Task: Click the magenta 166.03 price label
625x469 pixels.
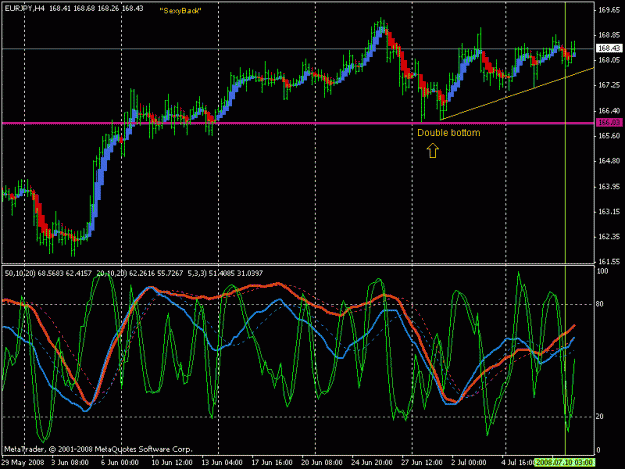Action: pos(609,122)
